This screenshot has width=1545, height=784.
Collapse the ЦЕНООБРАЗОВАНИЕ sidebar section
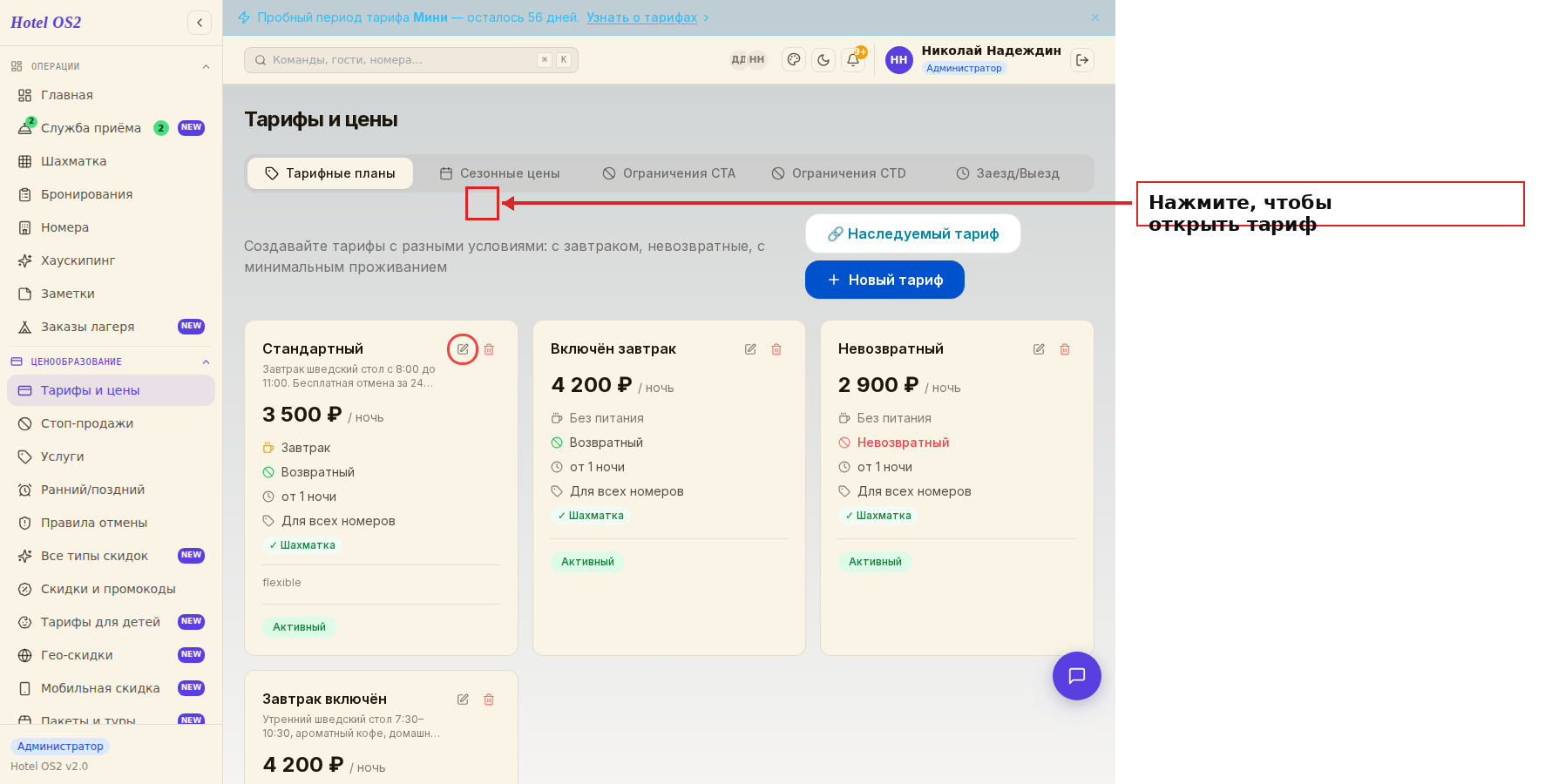click(206, 362)
